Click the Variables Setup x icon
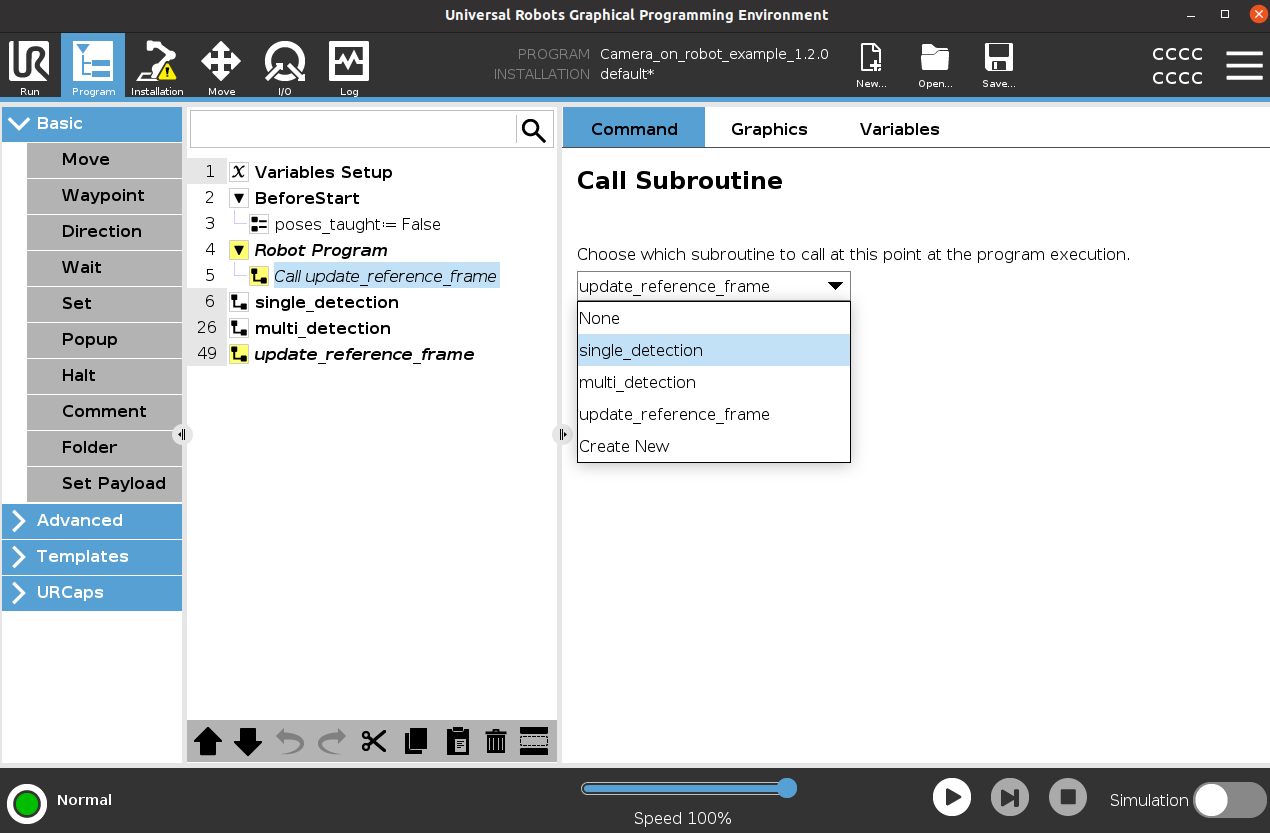This screenshot has width=1270, height=833. [x=238, y=172]
